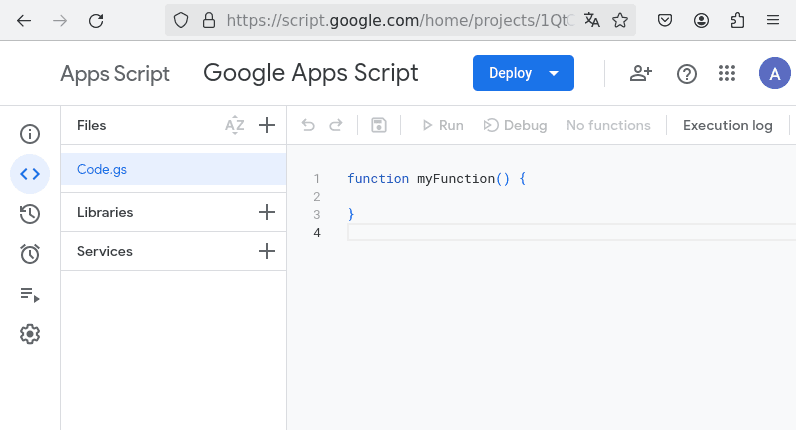Add a new file with plus icon

pyautogui.click(x=267, y=125)
